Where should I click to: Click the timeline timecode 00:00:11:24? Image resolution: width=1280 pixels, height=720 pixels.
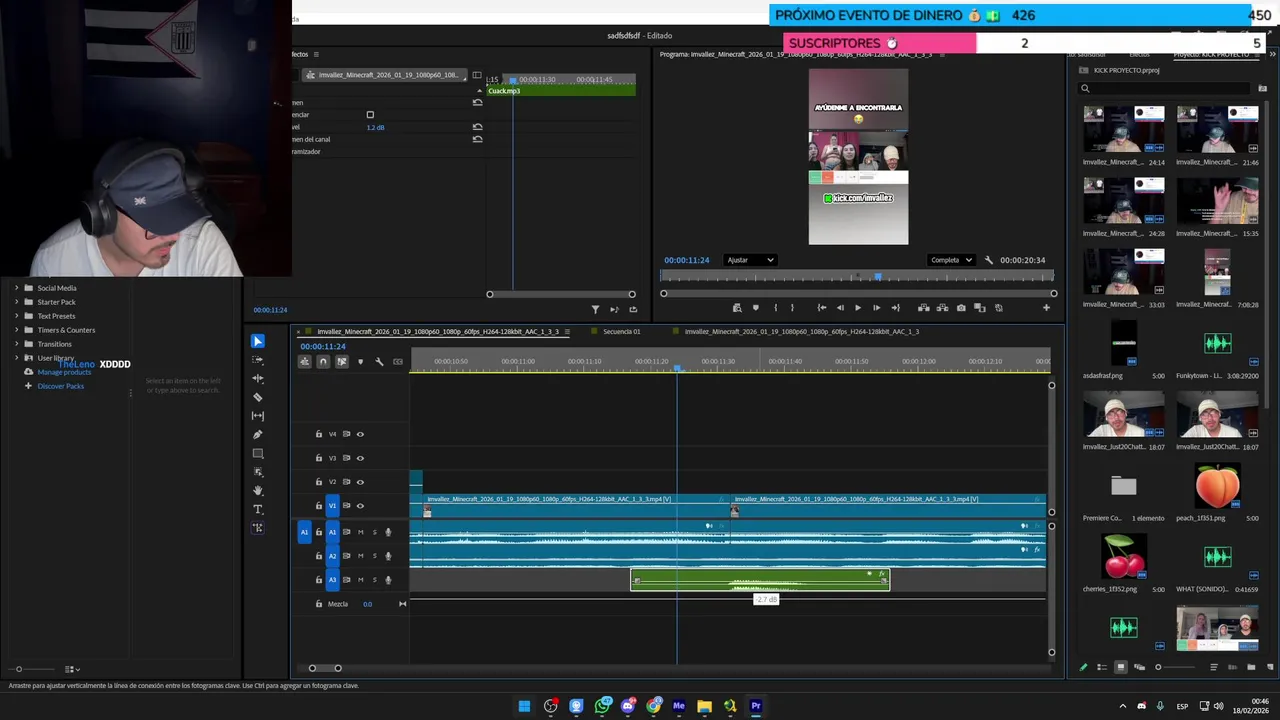(323, 347)
